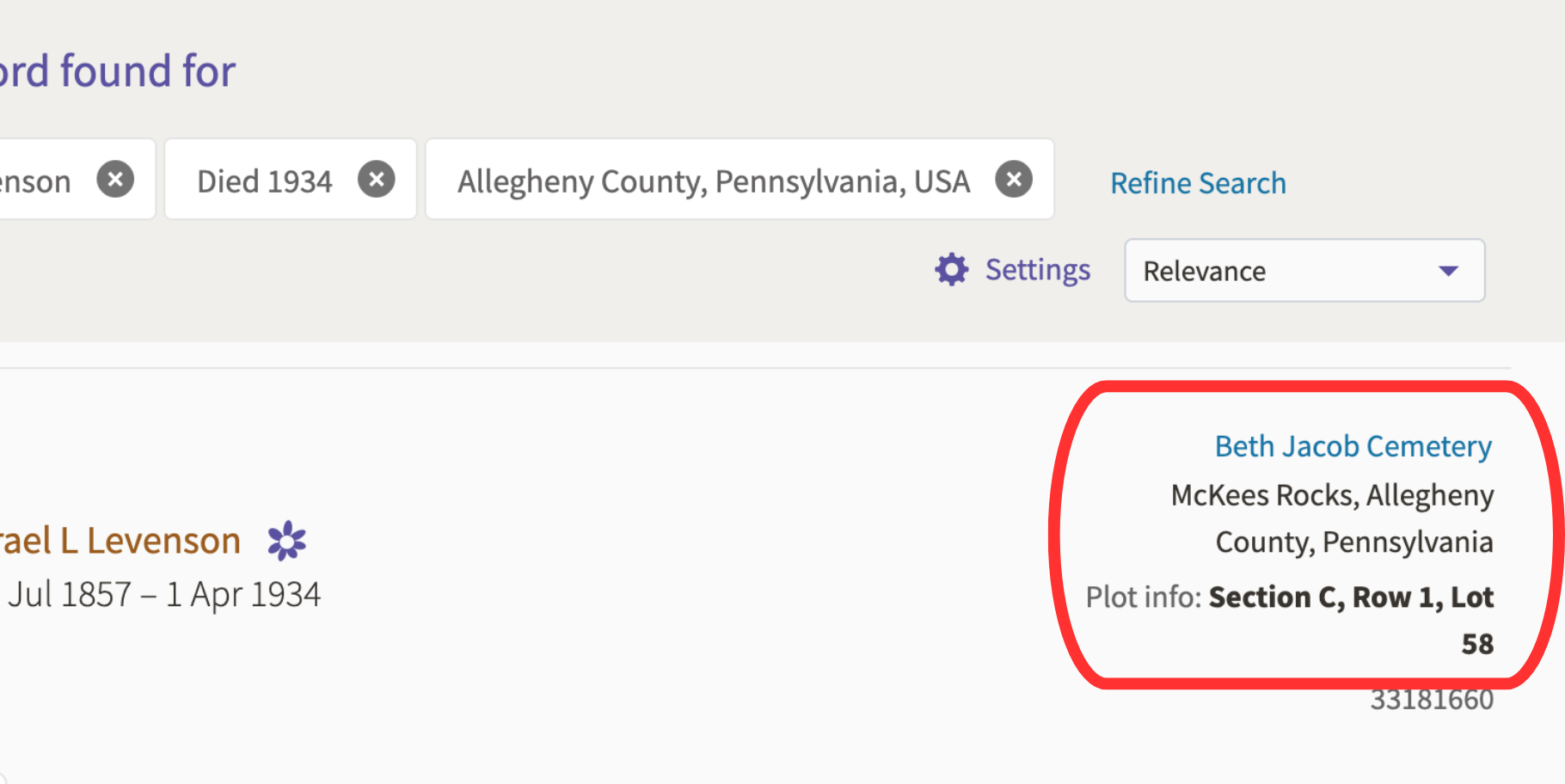The image size is (1565, 784).
Task: Open Refine Search
Action: point(1197,183)
